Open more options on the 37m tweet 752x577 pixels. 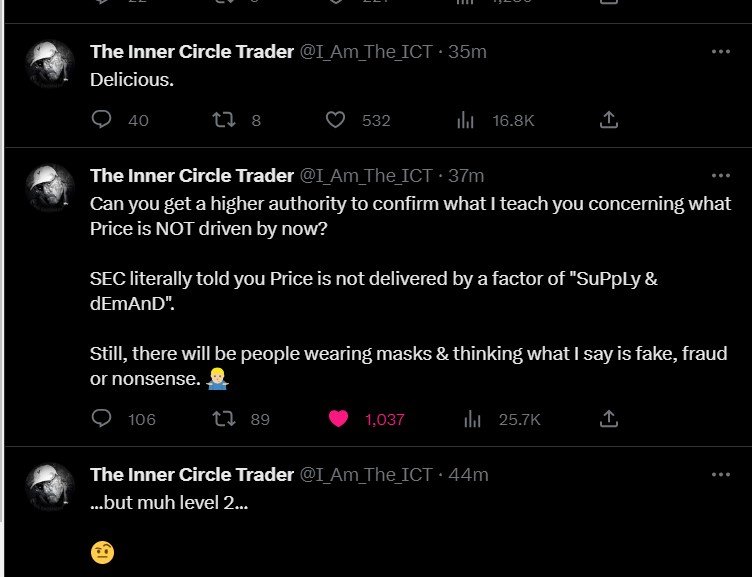click(x=720, y=176)
